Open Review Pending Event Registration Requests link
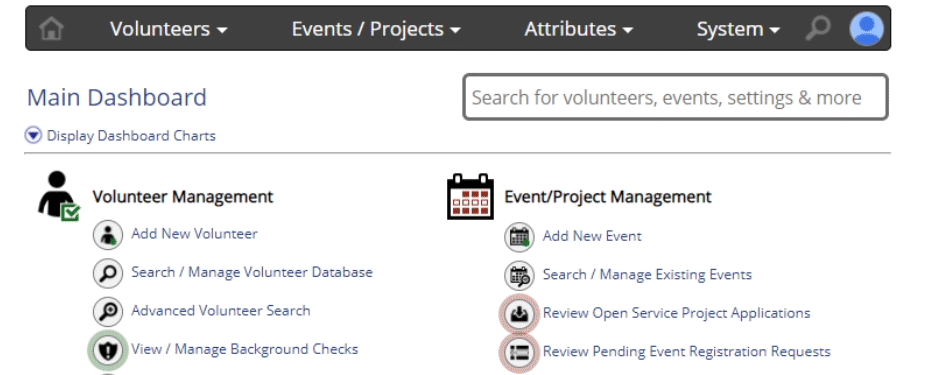 [x=686, y=351]
